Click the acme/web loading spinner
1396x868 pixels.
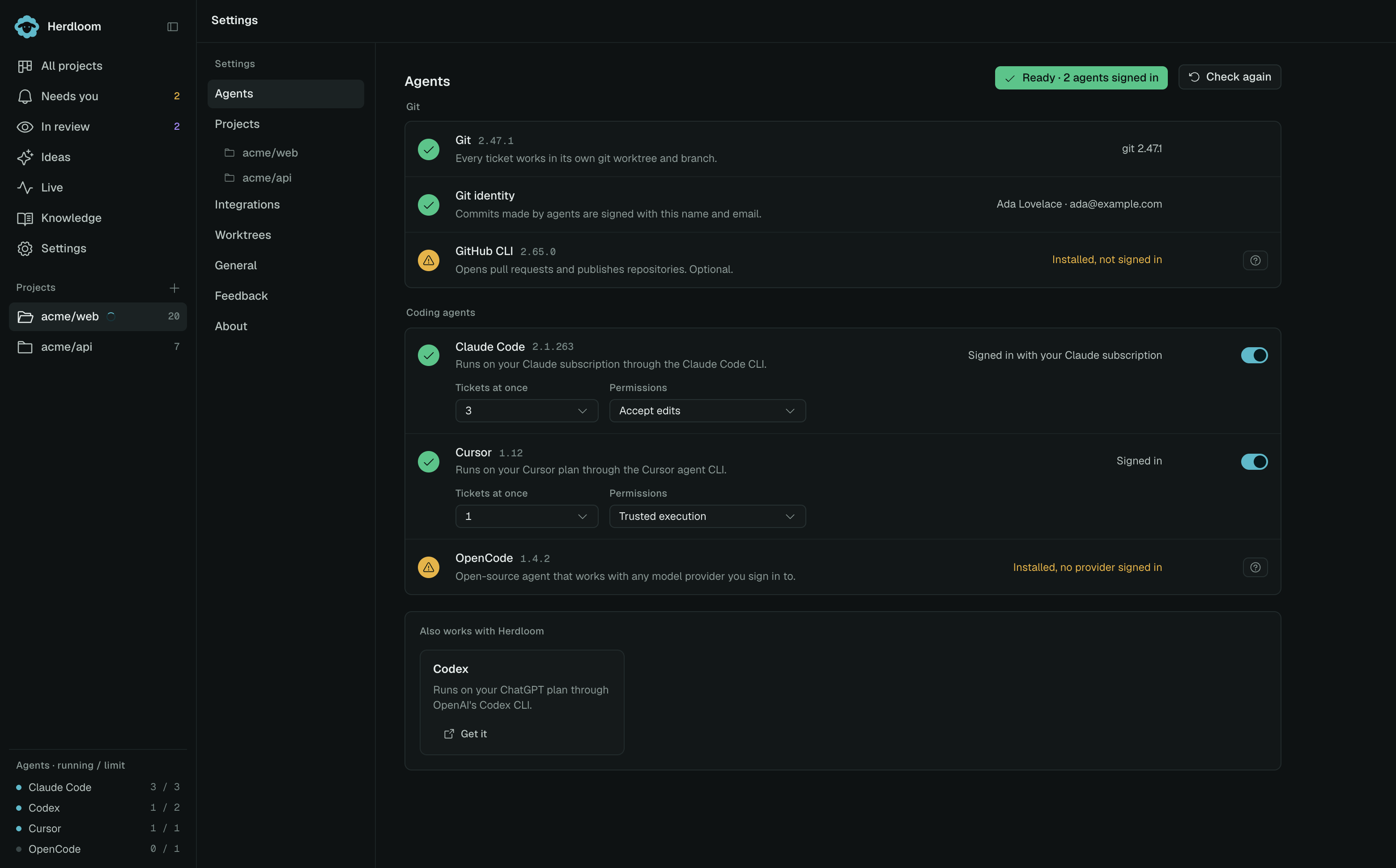click(111, 317)
